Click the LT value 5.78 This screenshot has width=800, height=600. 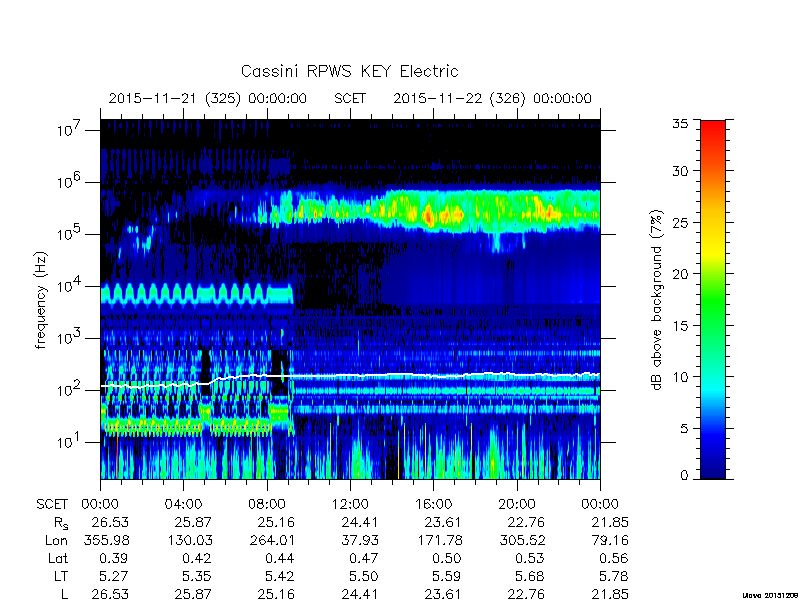click(613, 576)
